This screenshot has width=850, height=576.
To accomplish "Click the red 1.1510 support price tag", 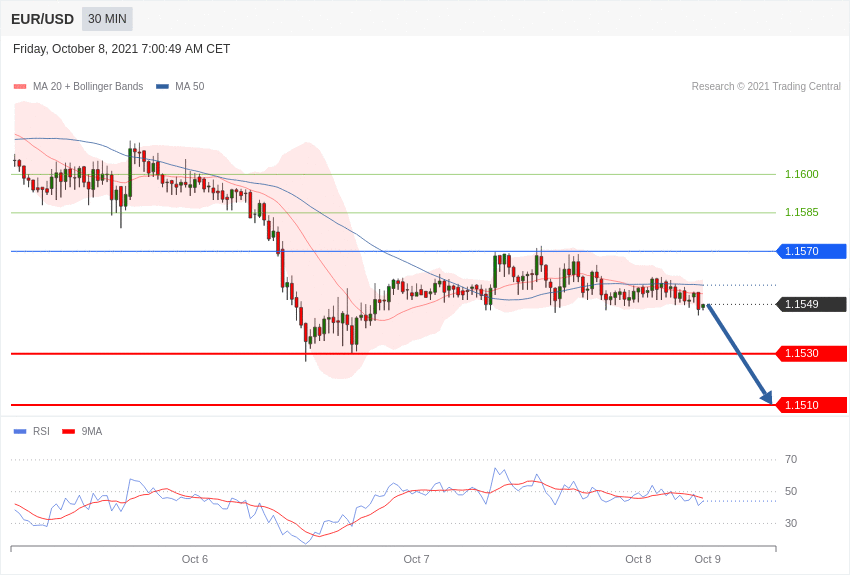I will pos(812,405).
